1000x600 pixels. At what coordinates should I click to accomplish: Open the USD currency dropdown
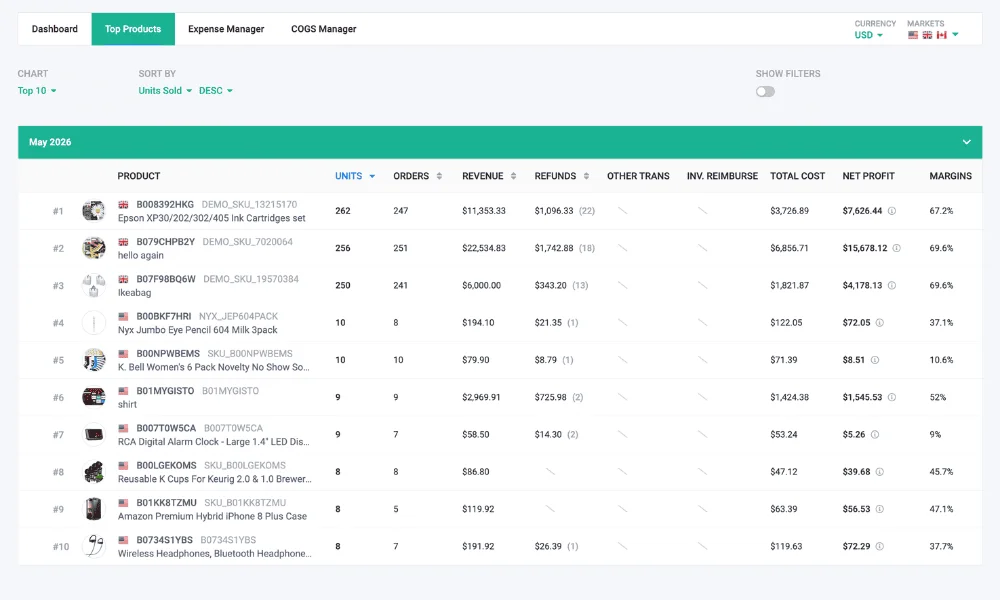869,35
